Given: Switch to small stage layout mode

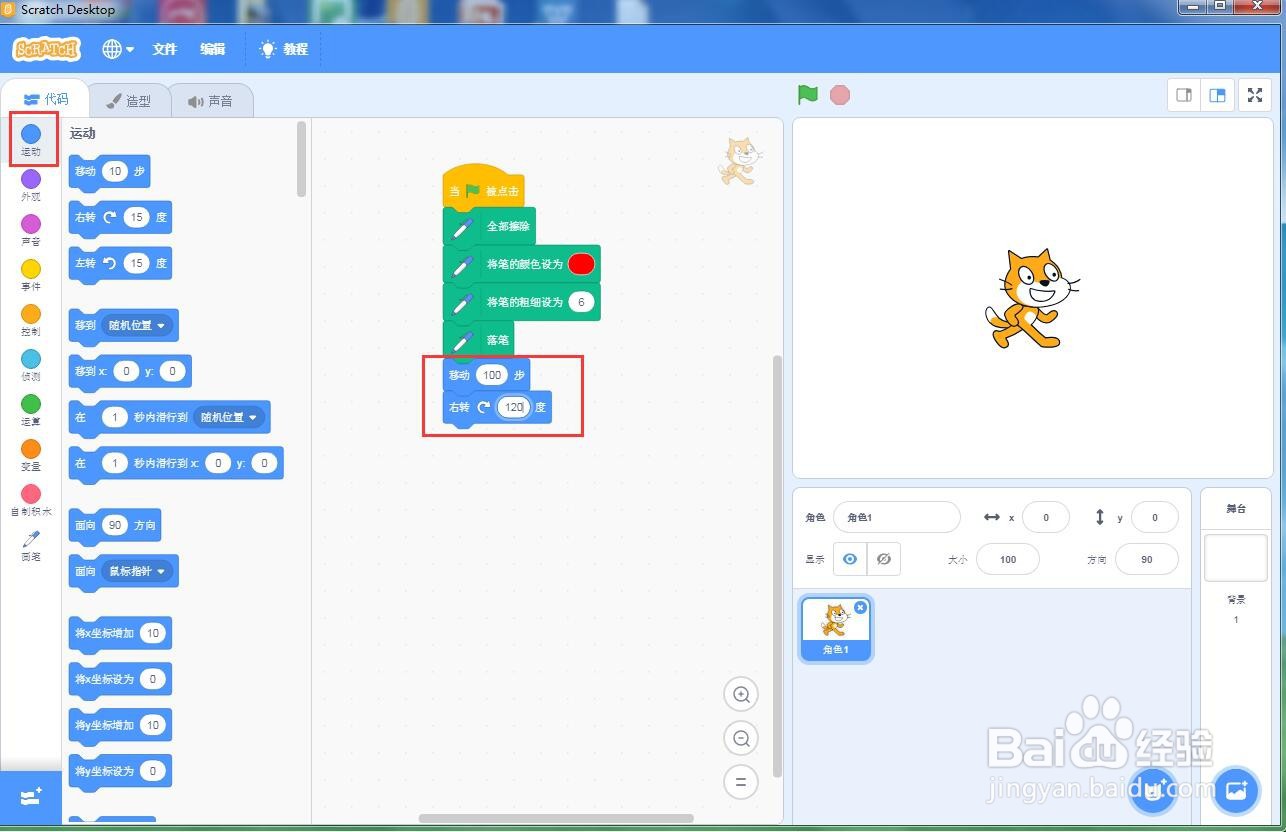Looking at the screenshot, I should 1184,94.
